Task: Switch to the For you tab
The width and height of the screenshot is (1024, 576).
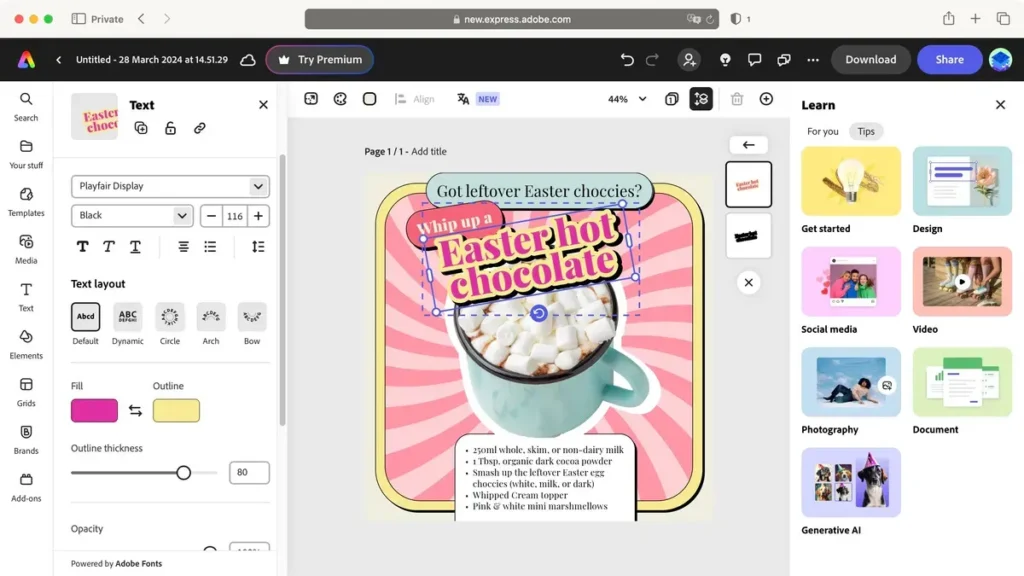Action: tap(823, 131)
